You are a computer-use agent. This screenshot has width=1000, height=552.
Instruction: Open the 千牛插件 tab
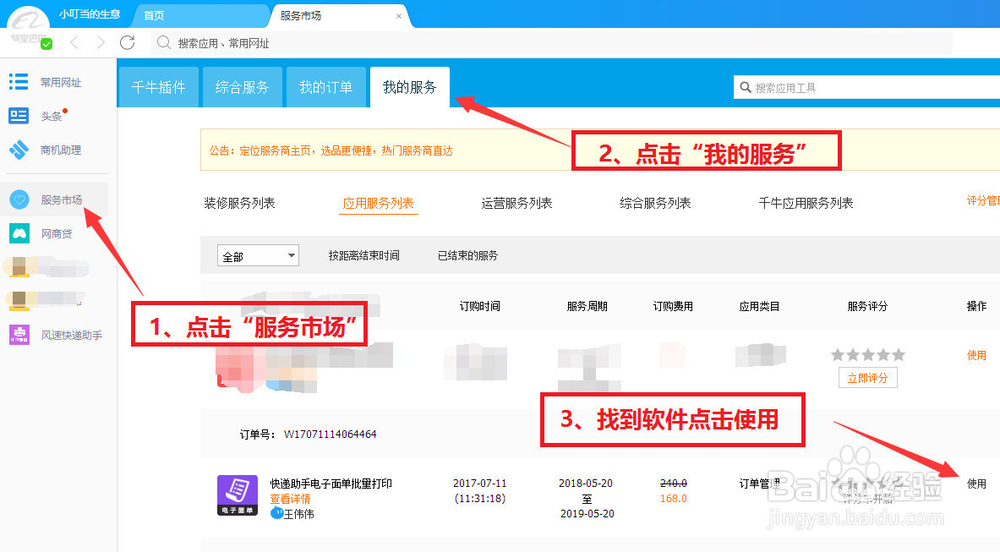point(158,87)
